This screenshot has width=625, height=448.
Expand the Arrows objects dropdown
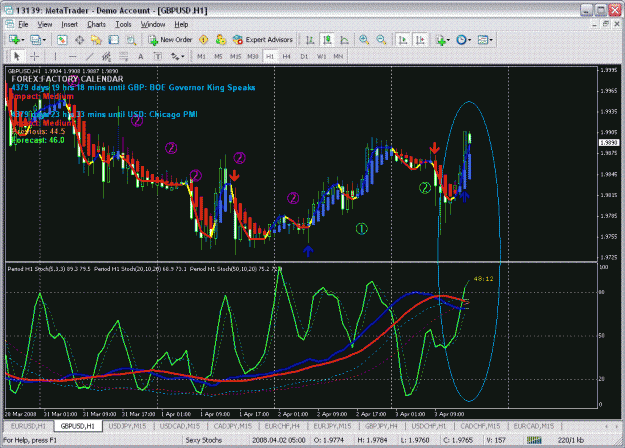[183, 57]
